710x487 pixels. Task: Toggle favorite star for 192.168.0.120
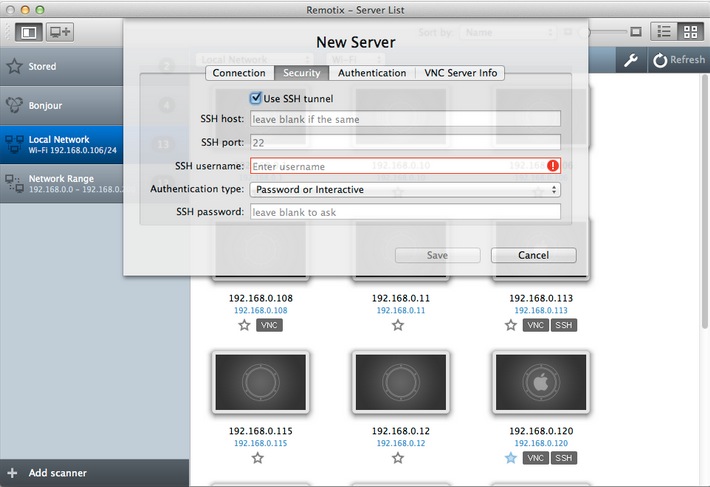click(511, 458)
